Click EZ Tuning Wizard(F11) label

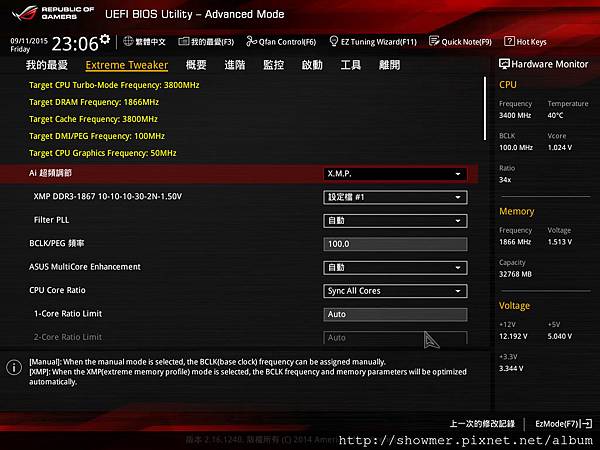379,42
